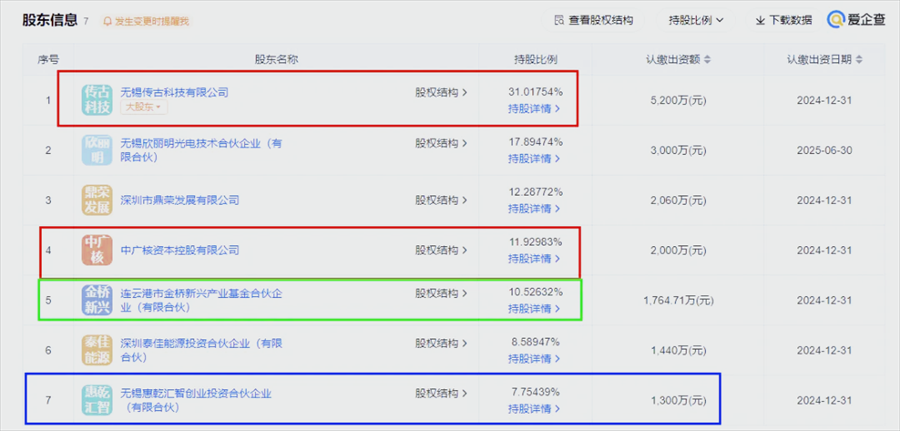Open 股权结构 for 中广核资本控股
Screen dimensions: 900x431
click(441, 250)
